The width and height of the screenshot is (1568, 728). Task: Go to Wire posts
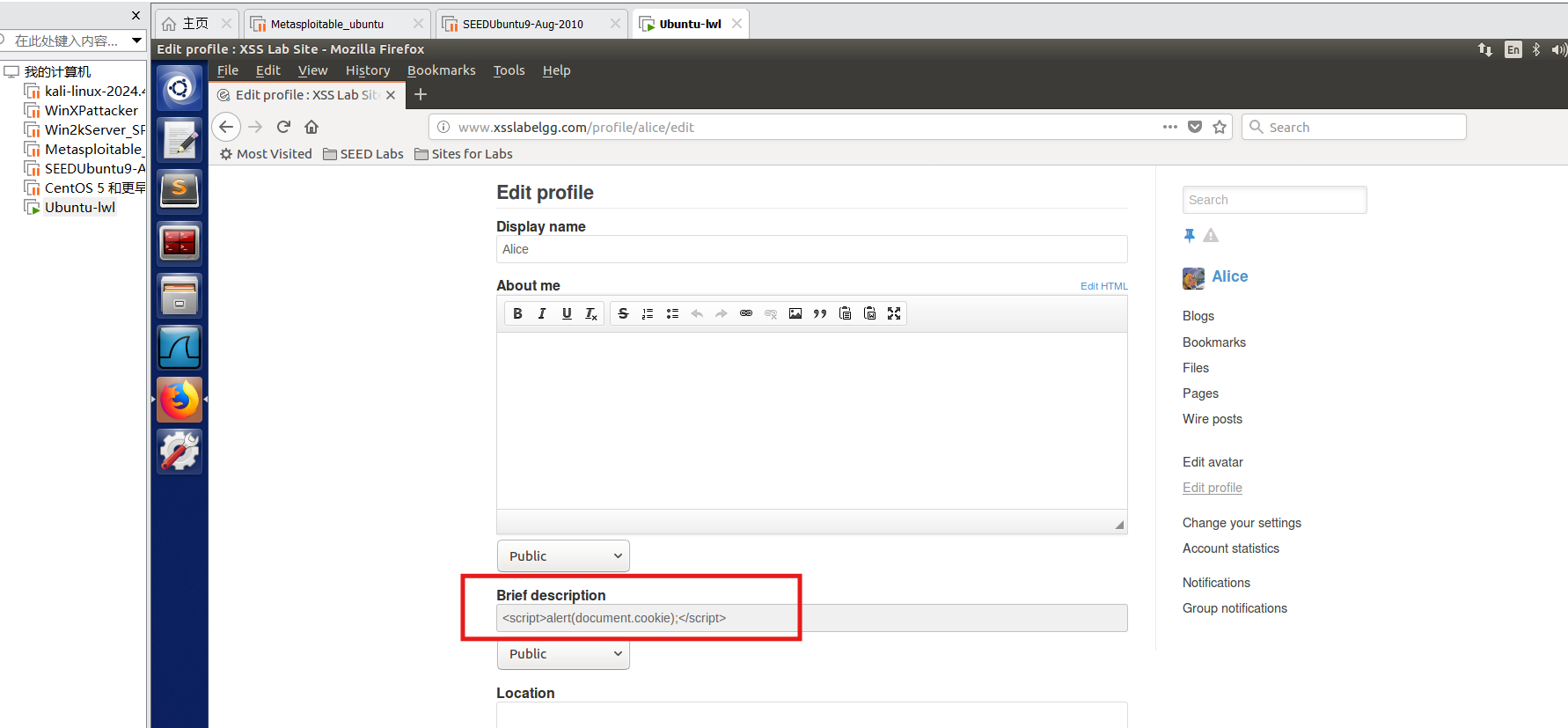[x=1212, y=419]
